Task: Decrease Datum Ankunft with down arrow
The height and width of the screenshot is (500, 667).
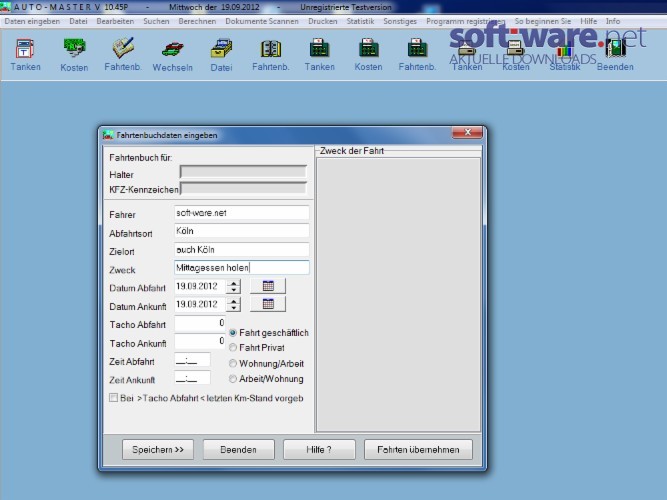Action: click(234, 308)
